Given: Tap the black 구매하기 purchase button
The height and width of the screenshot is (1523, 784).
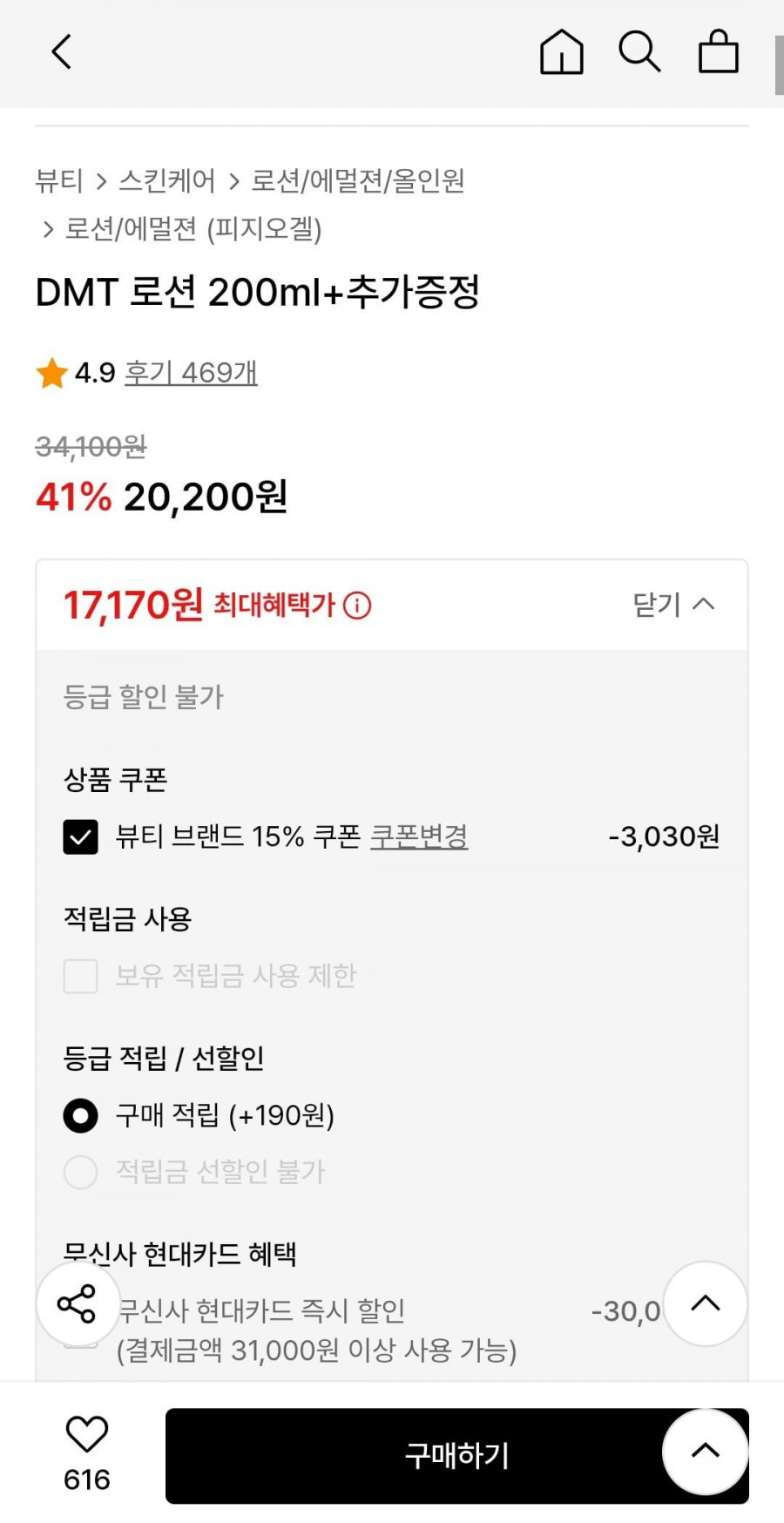Looking at the screenshot, I should click(x=457, y=1455).
